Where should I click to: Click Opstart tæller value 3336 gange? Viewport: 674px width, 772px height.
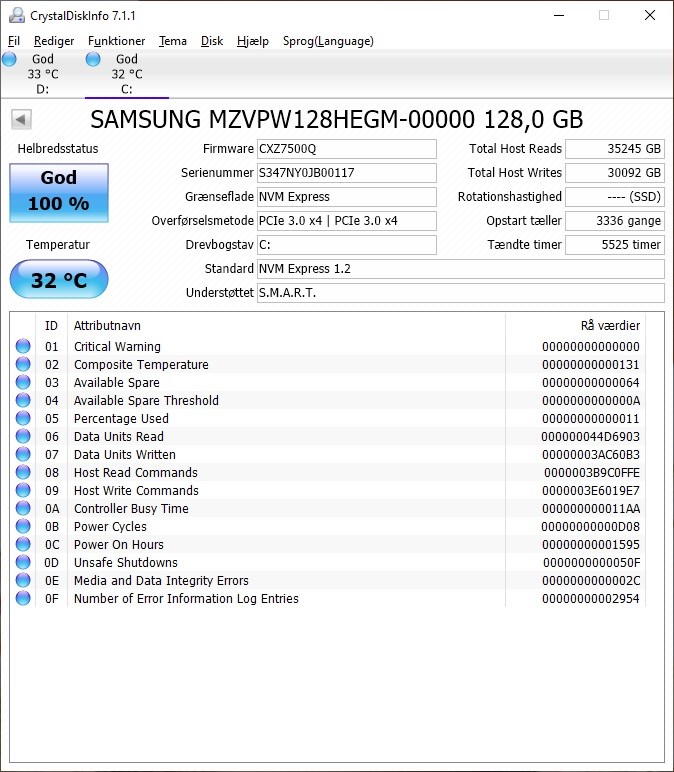tap(615, 221)
